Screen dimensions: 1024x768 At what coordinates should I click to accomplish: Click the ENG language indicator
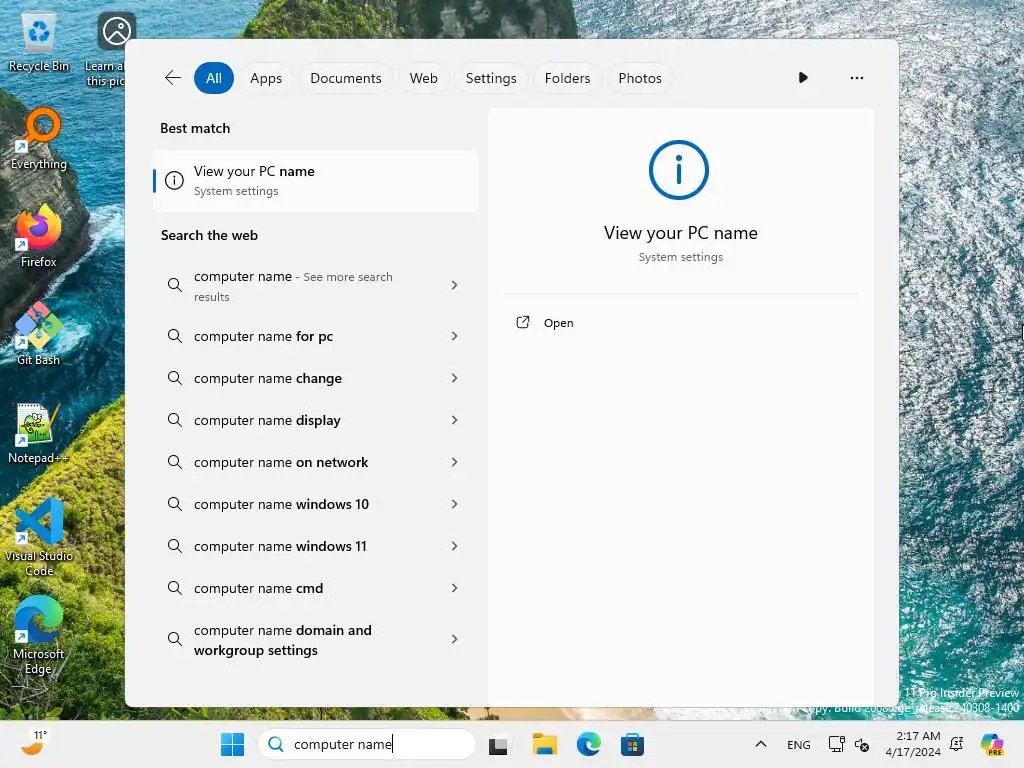point(799,744)
